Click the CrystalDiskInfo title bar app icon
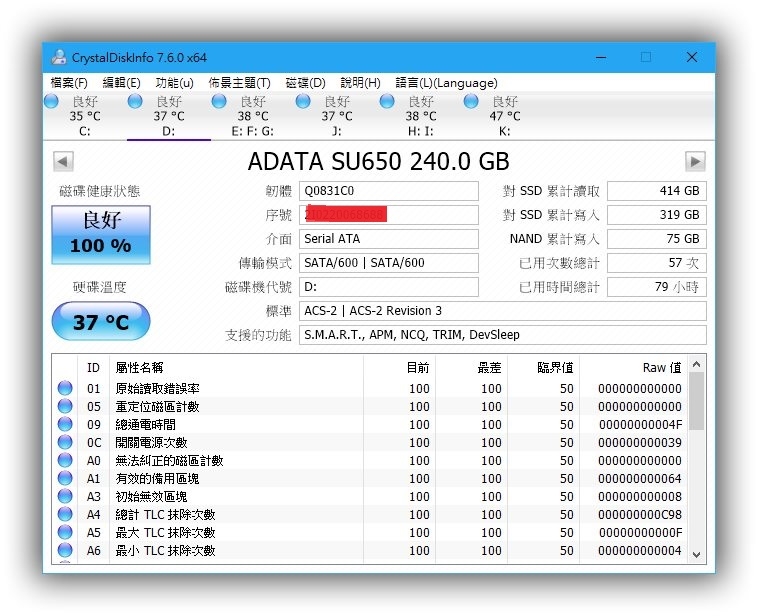 [59, 58]
